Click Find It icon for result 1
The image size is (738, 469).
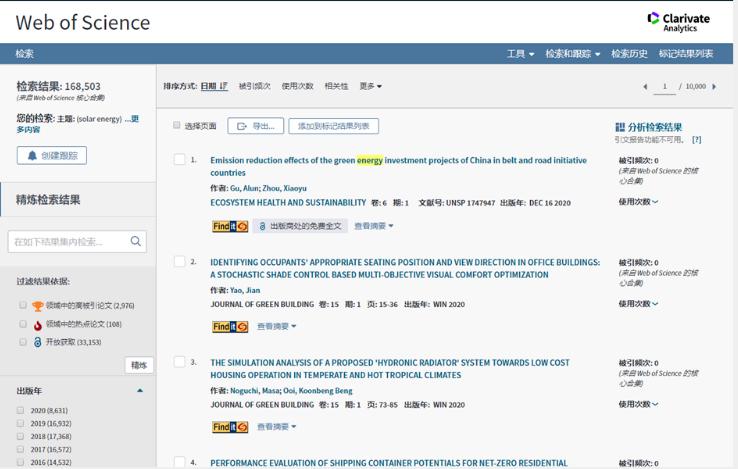[x=230, y=226]
